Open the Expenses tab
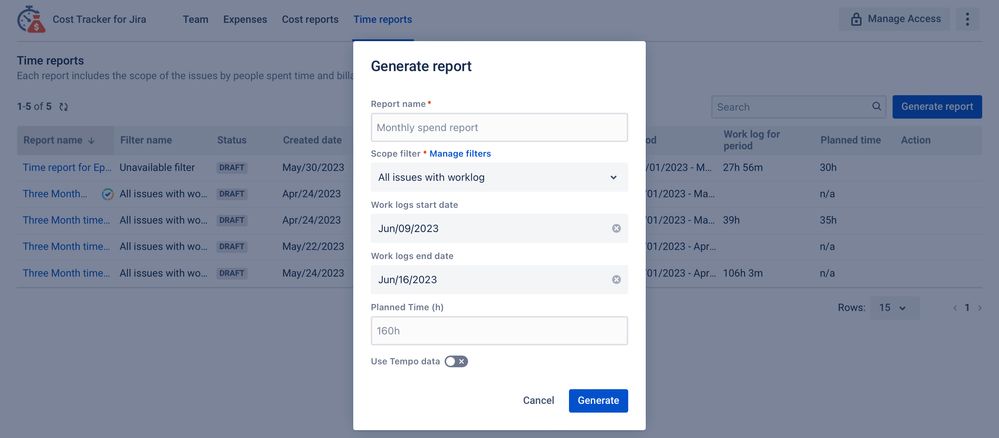Viewport: 999px width, 438px height. [245, 19]
